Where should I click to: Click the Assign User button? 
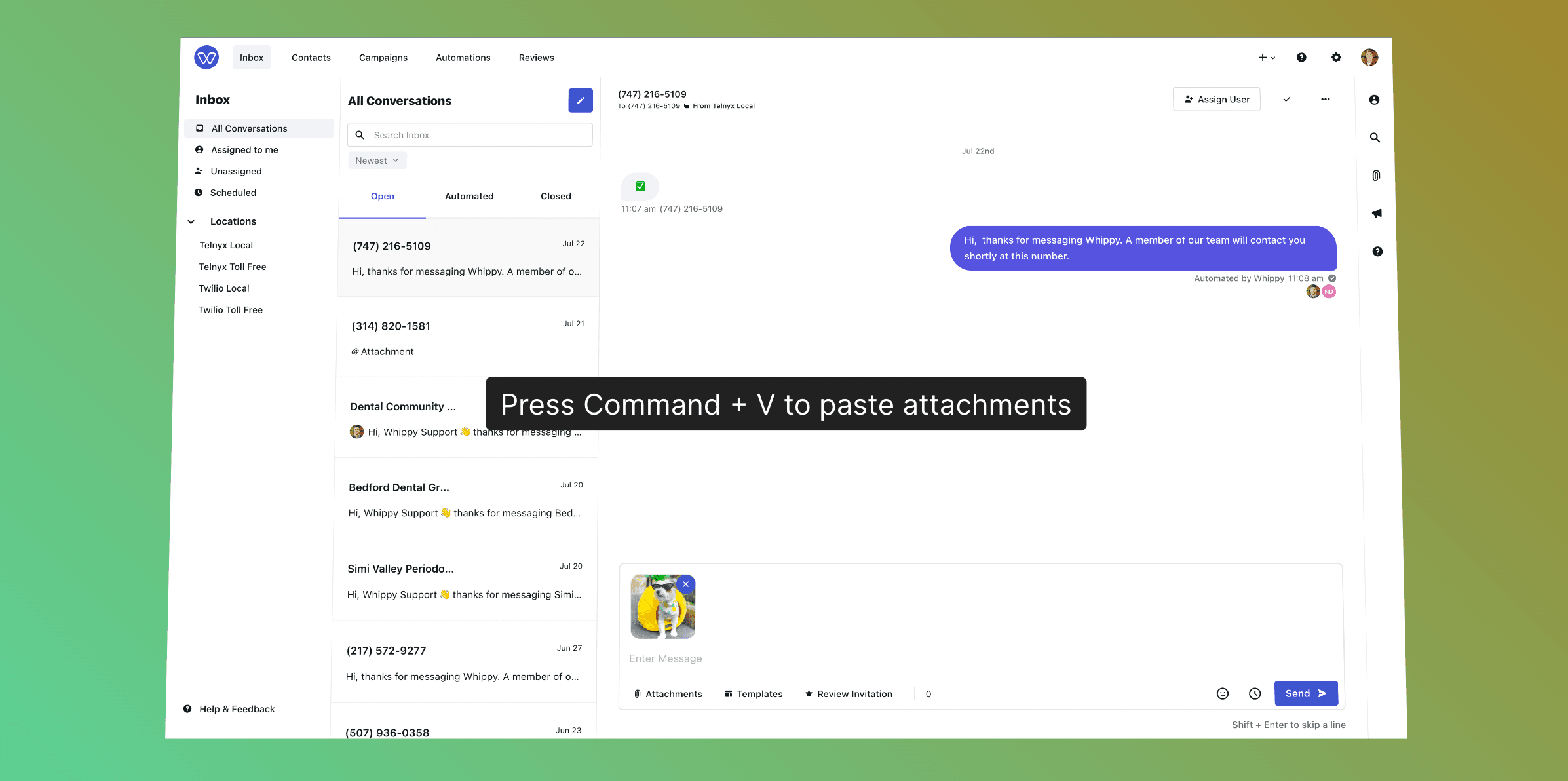point(1217,99)
